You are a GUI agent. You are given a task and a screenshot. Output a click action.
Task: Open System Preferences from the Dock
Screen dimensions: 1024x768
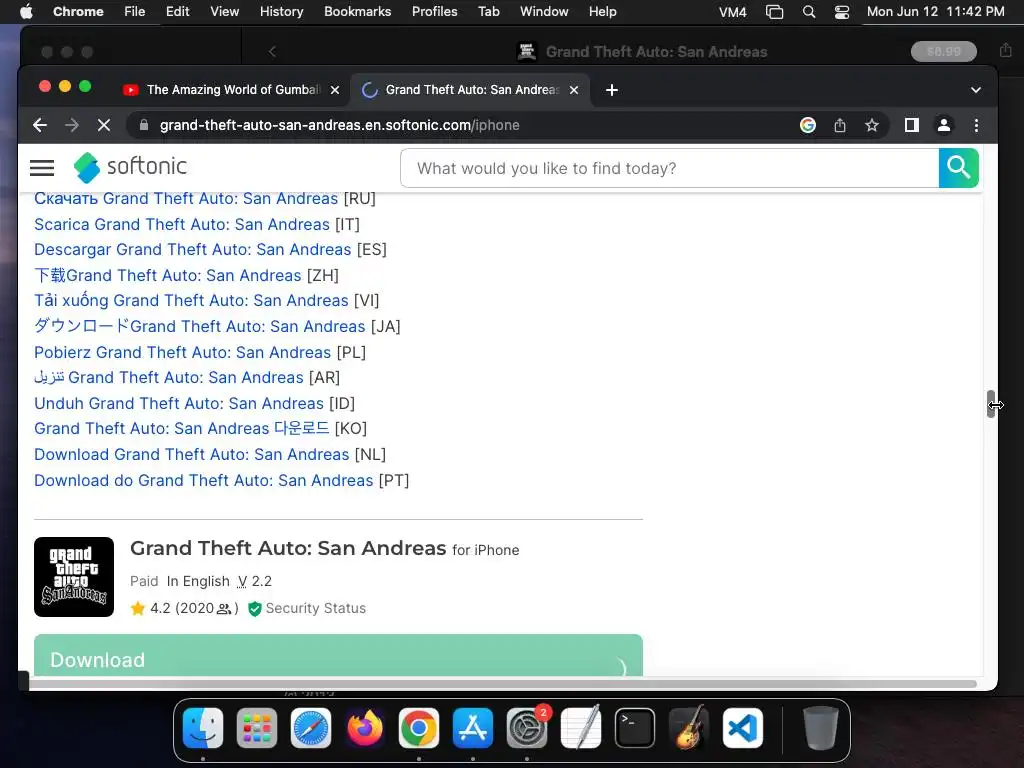tap(527, 728)
